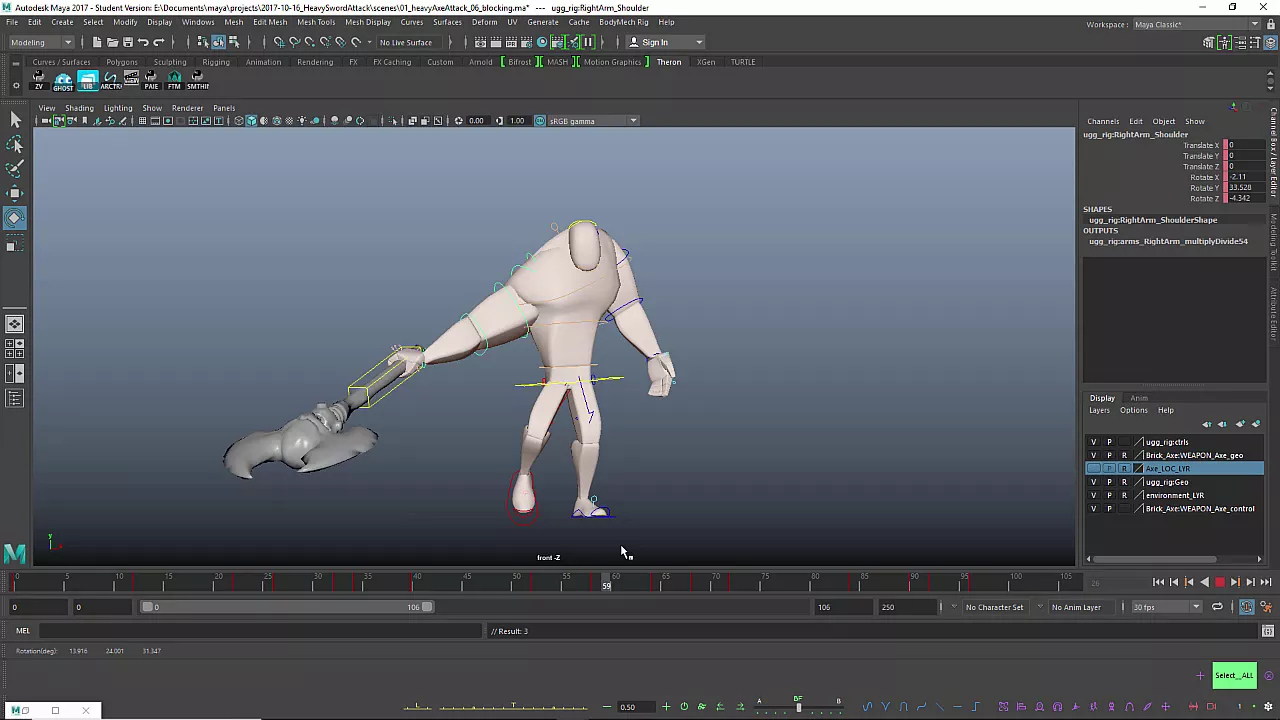The image size is (1280, 720).
Task: Toggle reference R for Brick_Axe:WEAPON_Axe_geo layer
Action: tap(1124, 455)
